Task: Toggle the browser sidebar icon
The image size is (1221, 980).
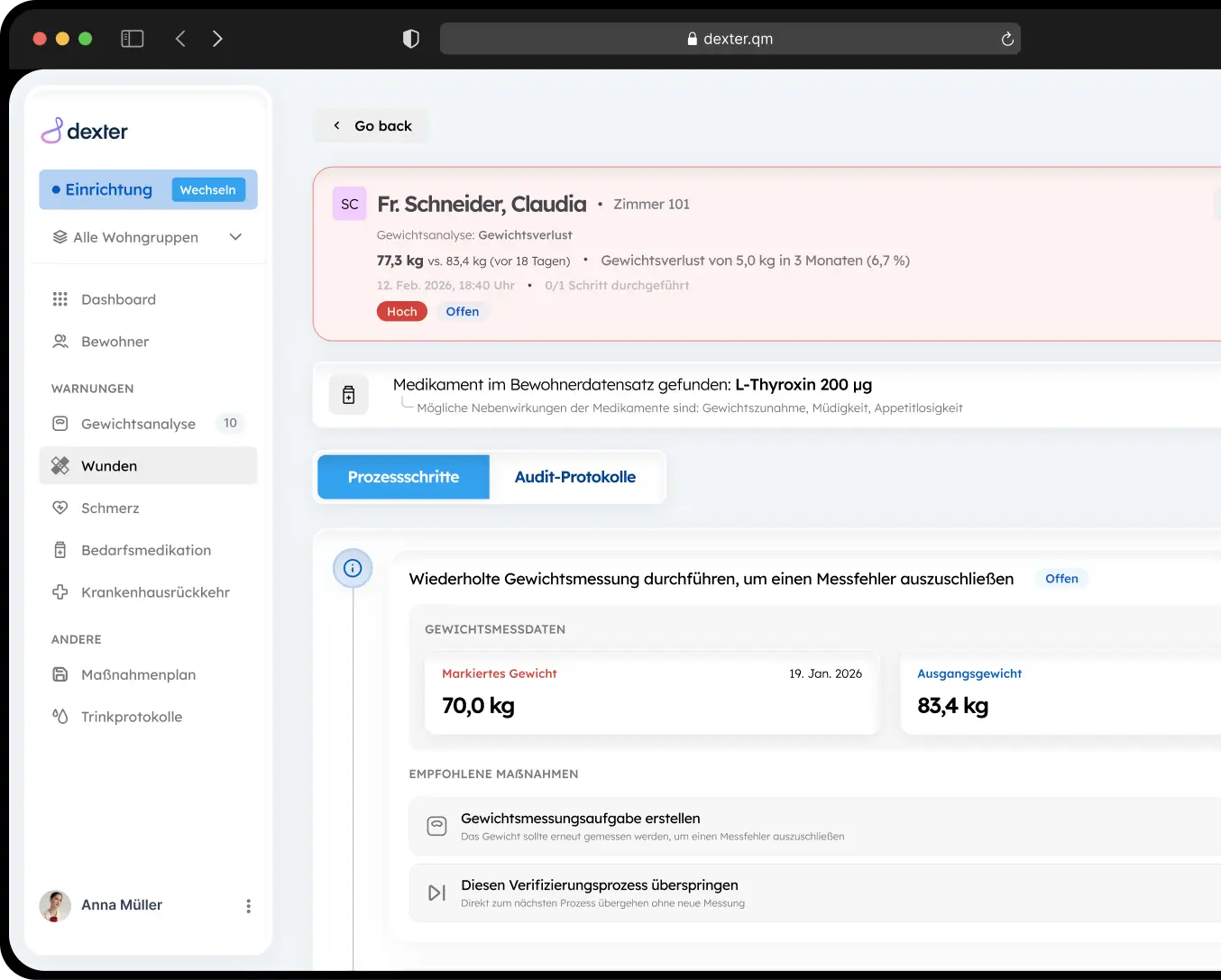Action: [133, 39]
